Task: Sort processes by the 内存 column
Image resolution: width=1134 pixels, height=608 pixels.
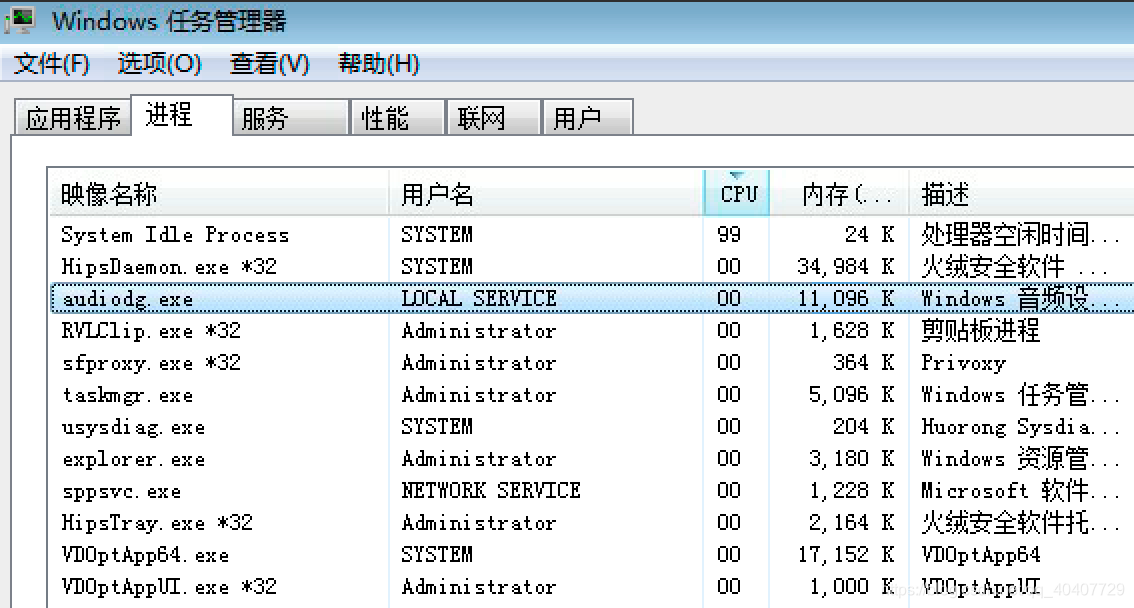Action: [840, 192]
